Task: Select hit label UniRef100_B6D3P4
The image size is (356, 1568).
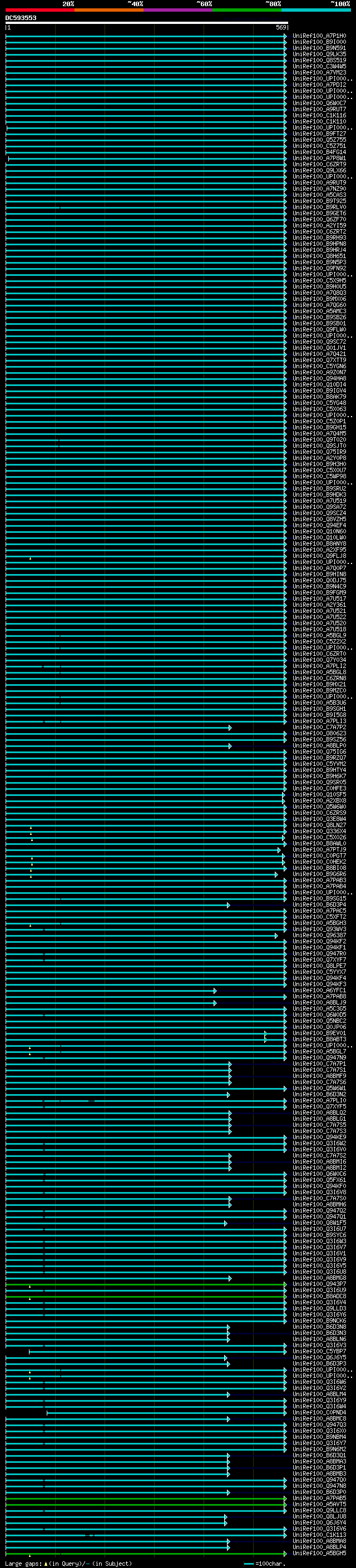Action: (x=319, y=904)
